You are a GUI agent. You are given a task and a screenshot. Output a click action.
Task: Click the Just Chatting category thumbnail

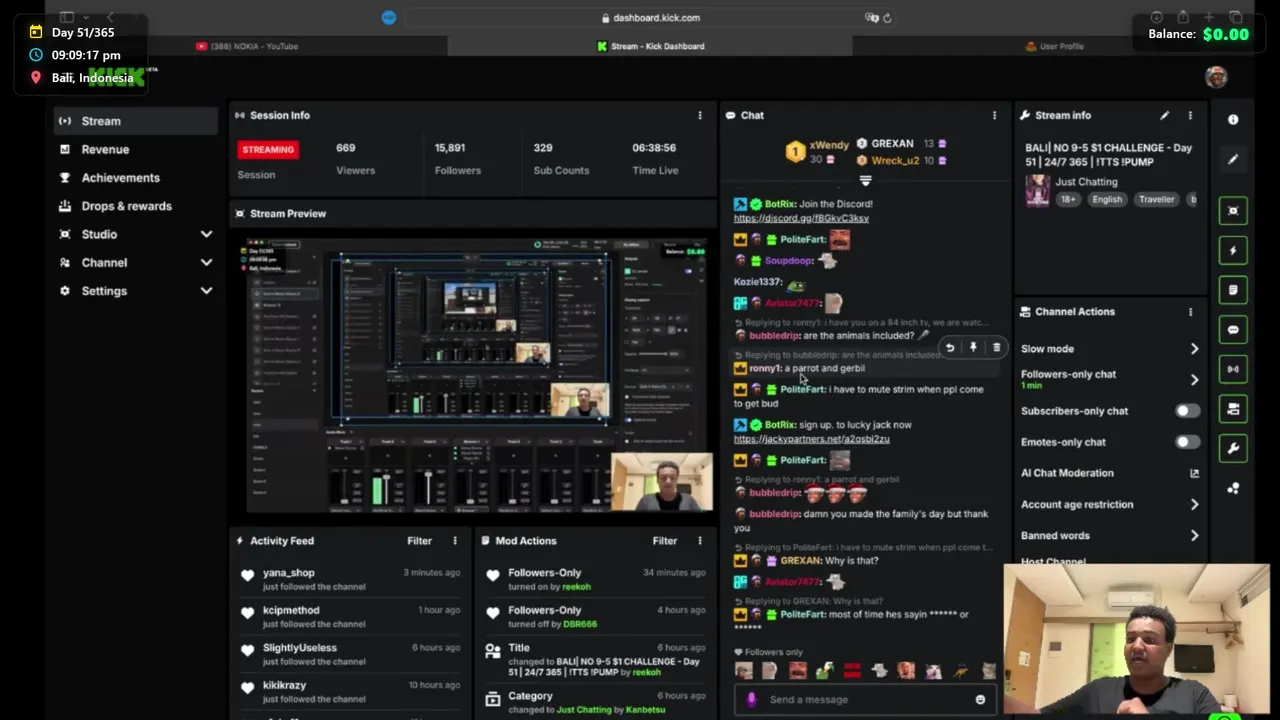(1037, 190)
